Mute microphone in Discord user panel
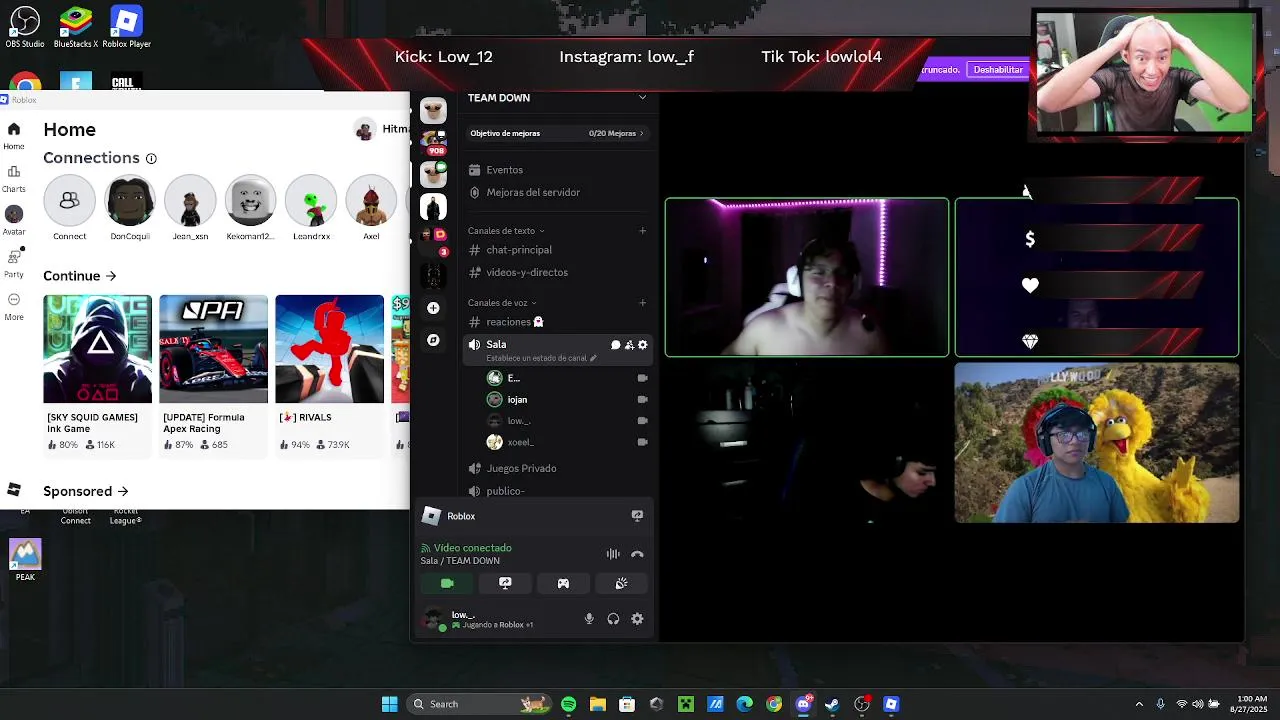The height and width of the screenshot is (720, 1280). (x=589, y=619)
